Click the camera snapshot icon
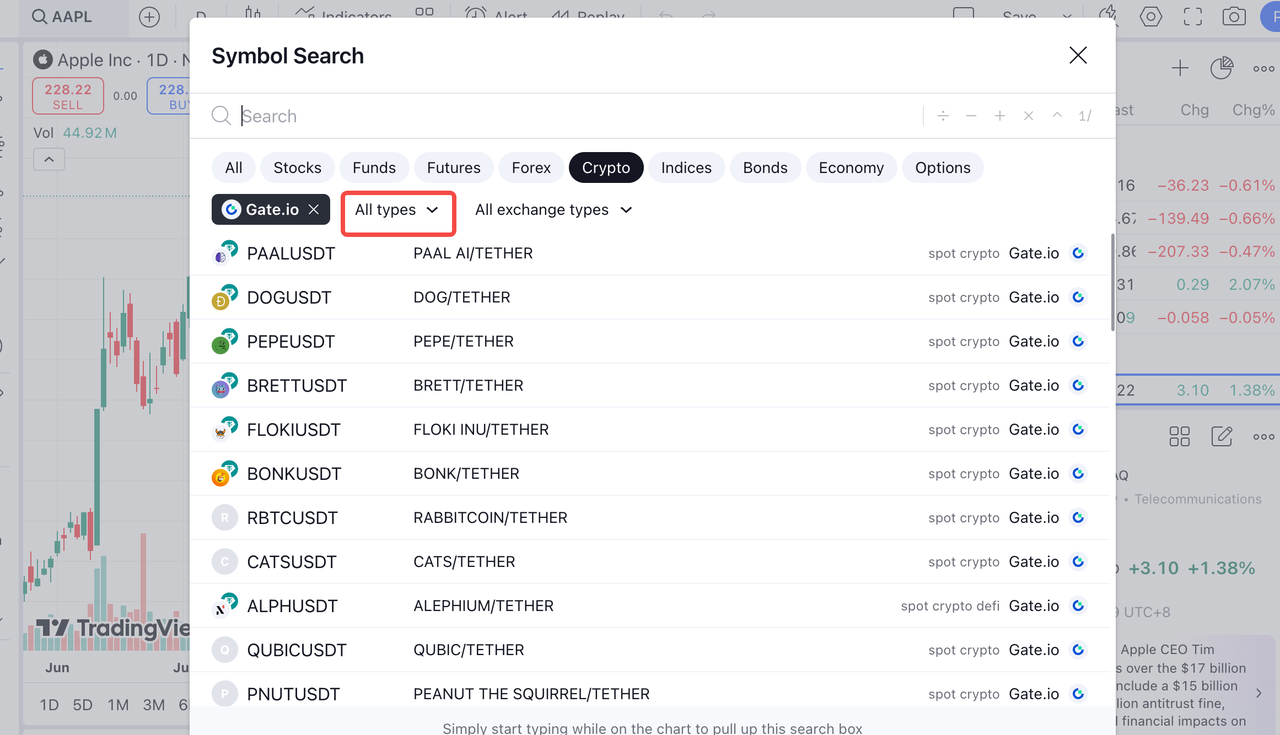The width and height of the screenshot is (1280, 735). tap(1233, 16)
